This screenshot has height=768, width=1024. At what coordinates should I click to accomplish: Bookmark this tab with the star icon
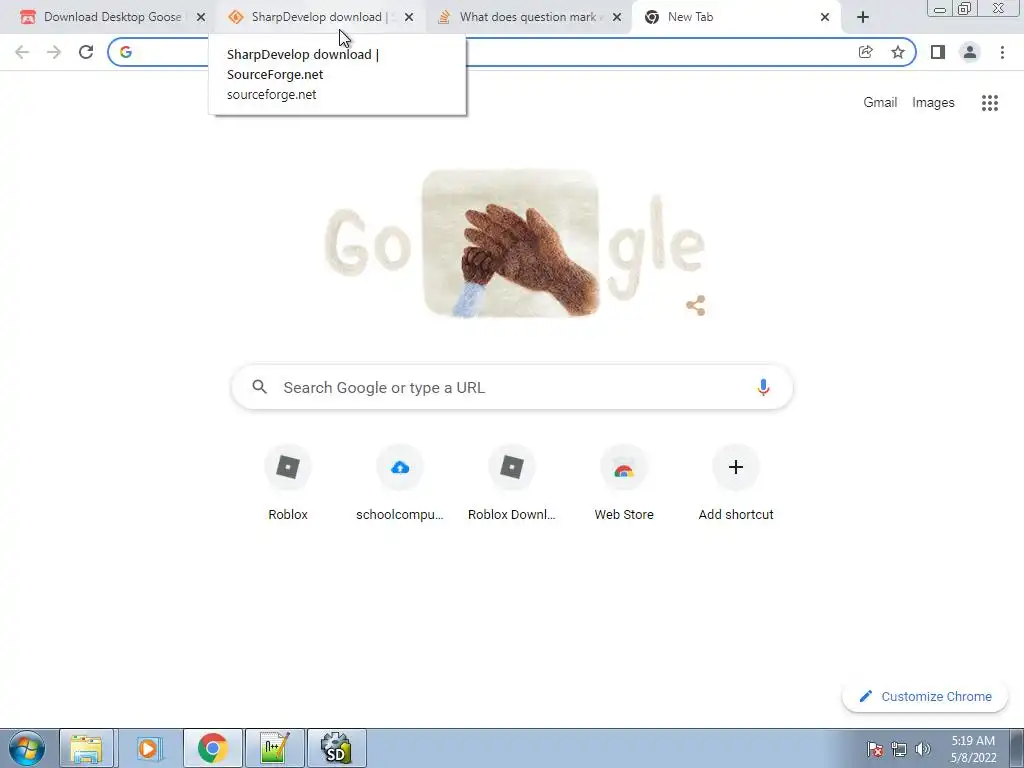click(x=898, y=52)
